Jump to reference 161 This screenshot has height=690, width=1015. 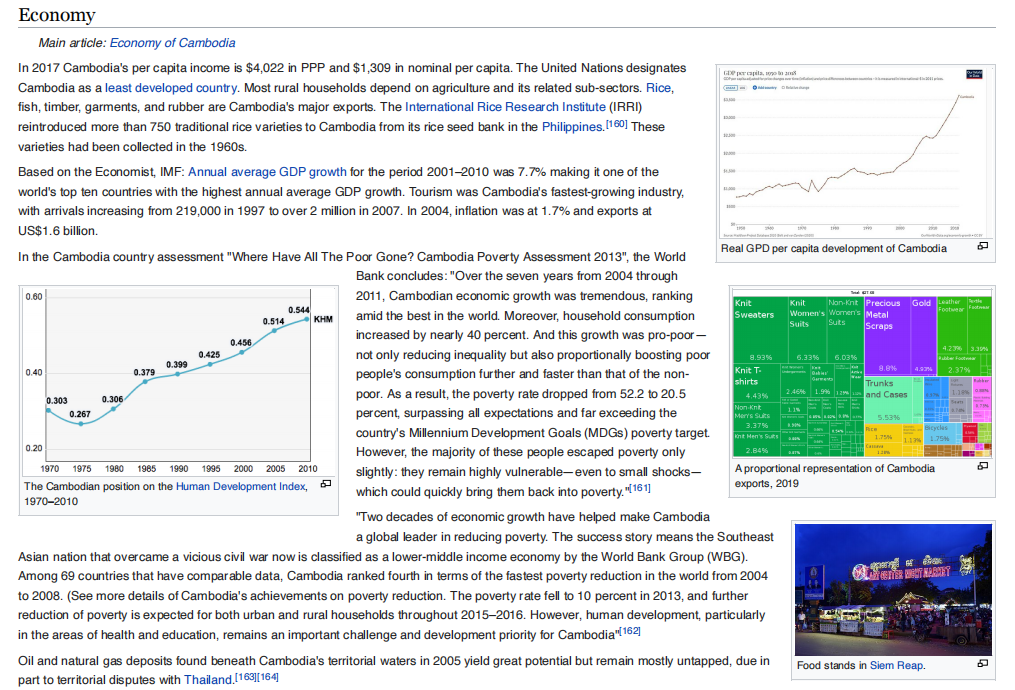point(640,488)
